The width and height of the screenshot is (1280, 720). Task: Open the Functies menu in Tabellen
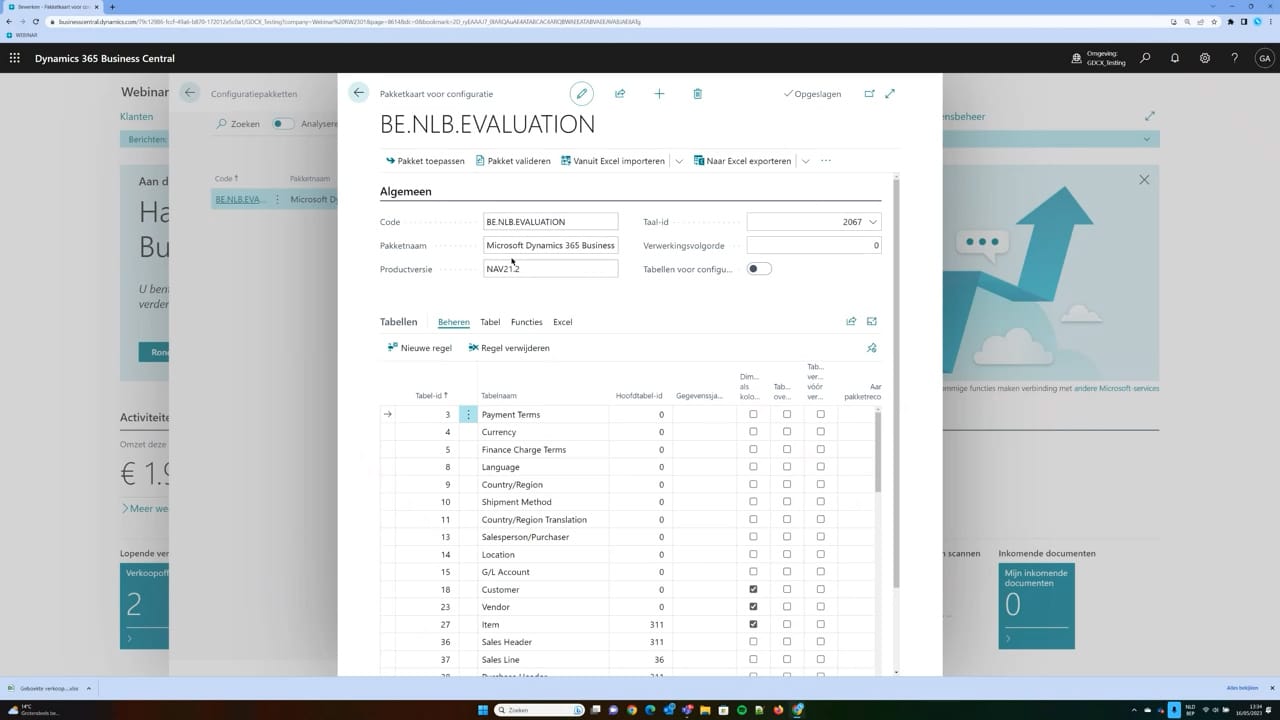[x=527, y=322]
